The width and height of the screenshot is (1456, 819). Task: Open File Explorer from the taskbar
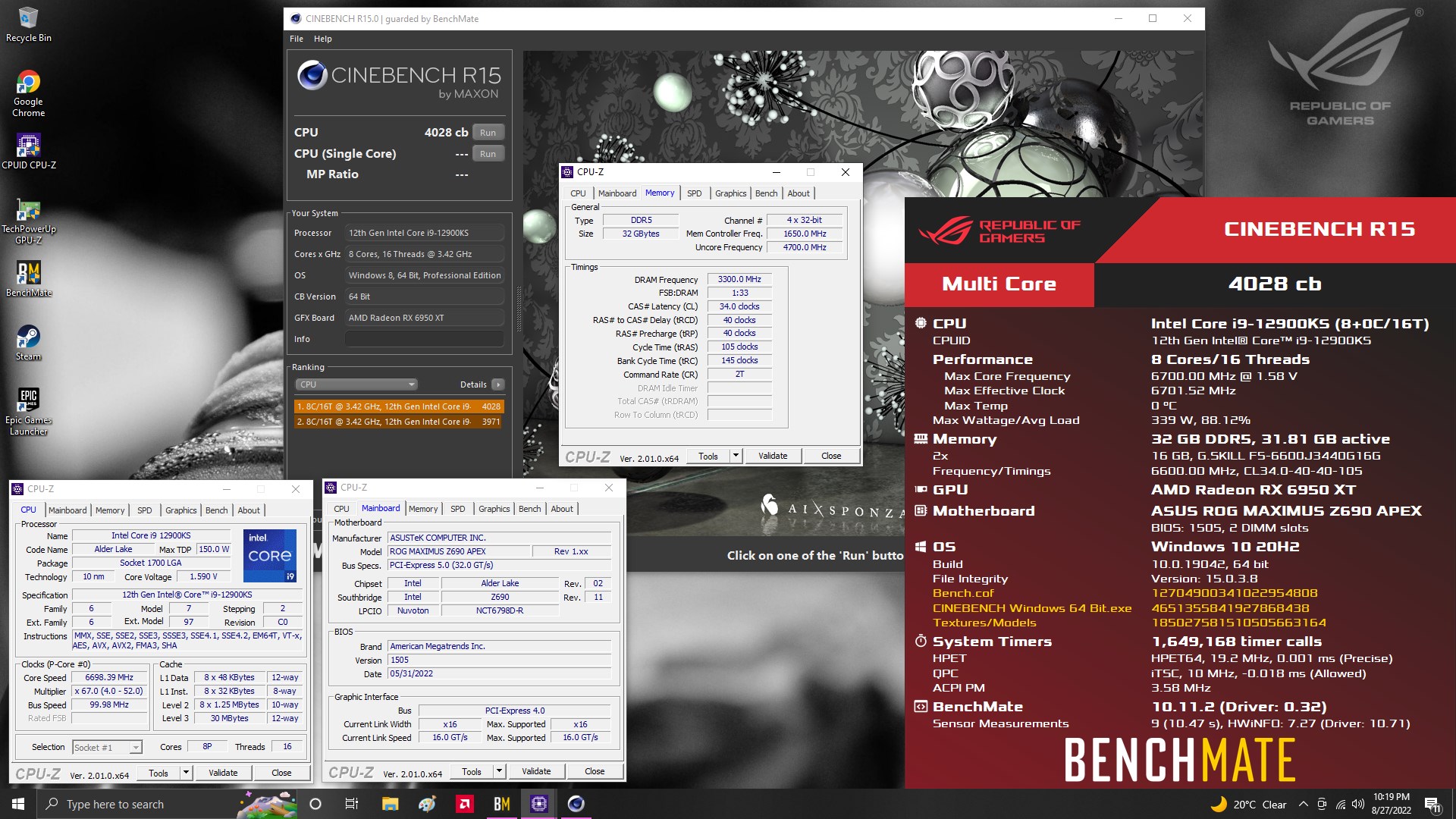[x=390, y=804]
